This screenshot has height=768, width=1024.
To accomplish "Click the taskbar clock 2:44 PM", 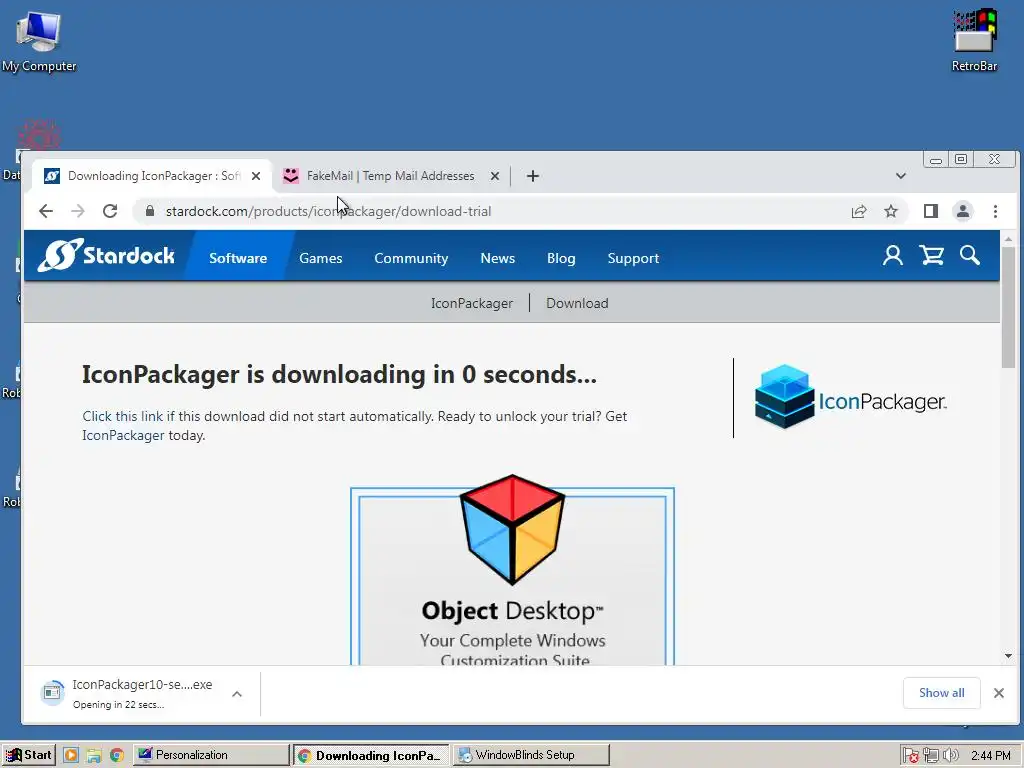I will 991,756.
